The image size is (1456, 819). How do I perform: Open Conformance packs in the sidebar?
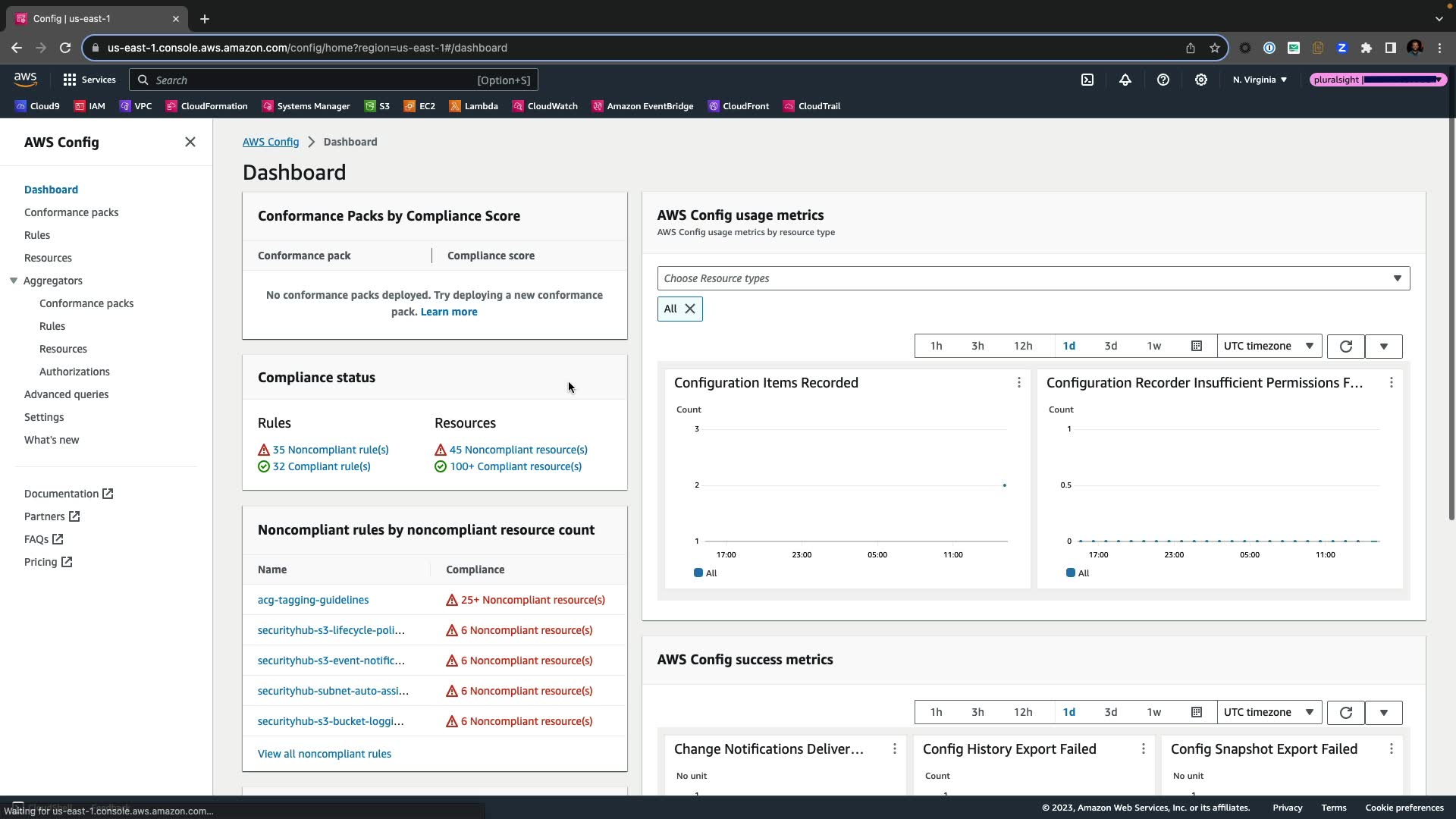(x=71, y=212)
